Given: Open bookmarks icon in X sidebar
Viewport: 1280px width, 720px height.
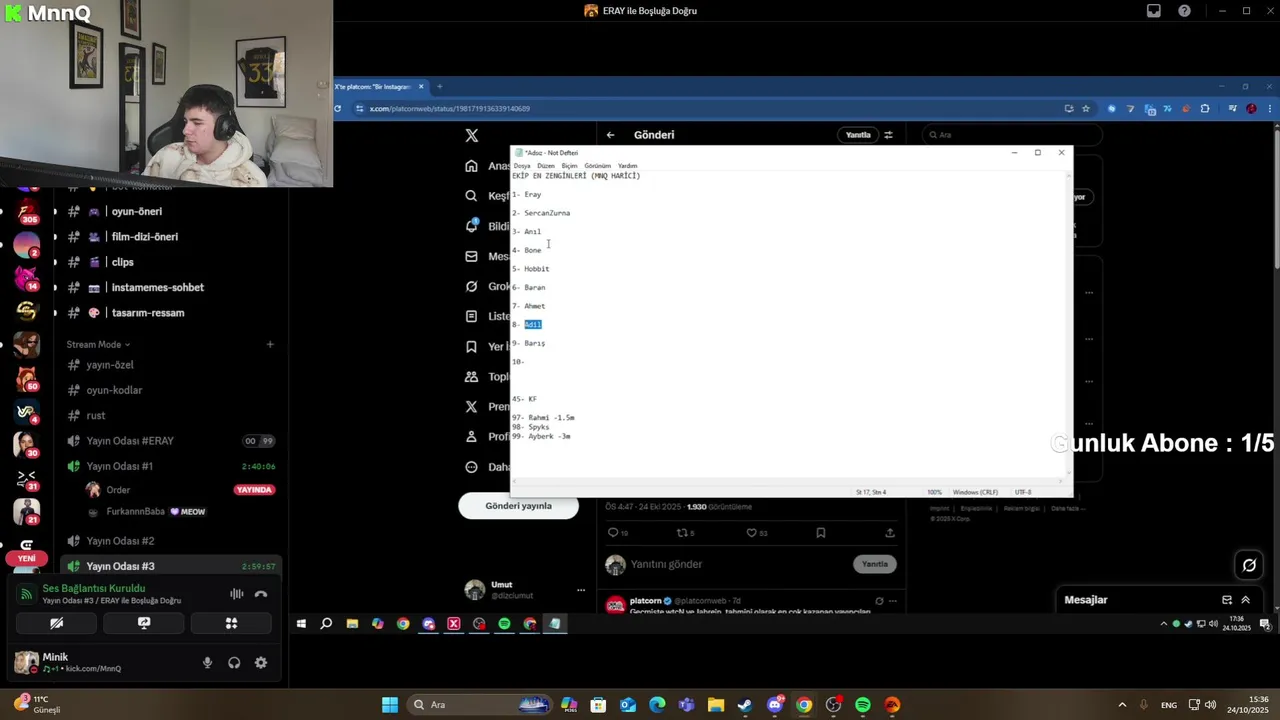Looking at the screenshot, I should click(x=472, y=347).
